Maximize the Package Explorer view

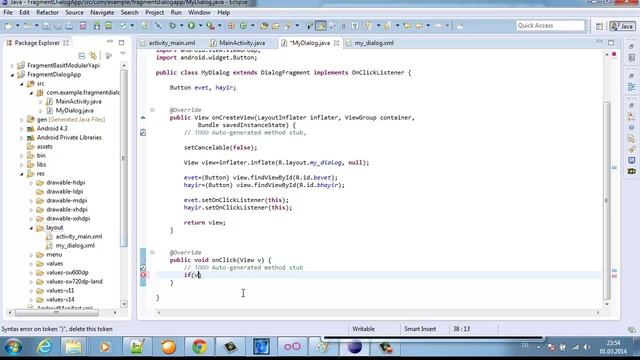(x=122, y=42)
